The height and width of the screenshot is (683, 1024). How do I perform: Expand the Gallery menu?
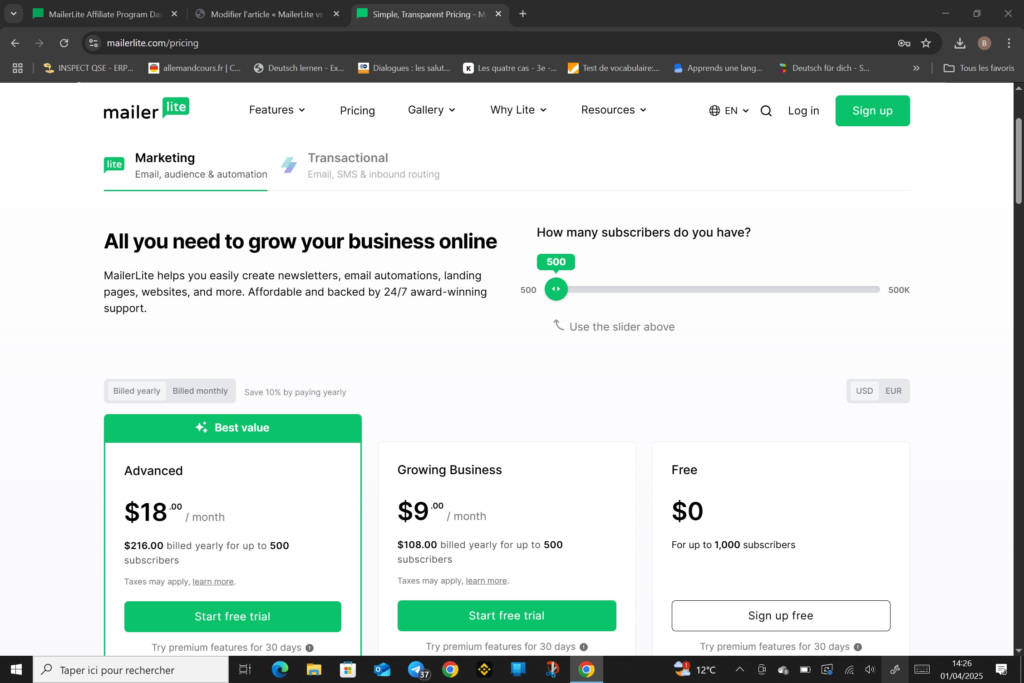(x=432, y=110)
